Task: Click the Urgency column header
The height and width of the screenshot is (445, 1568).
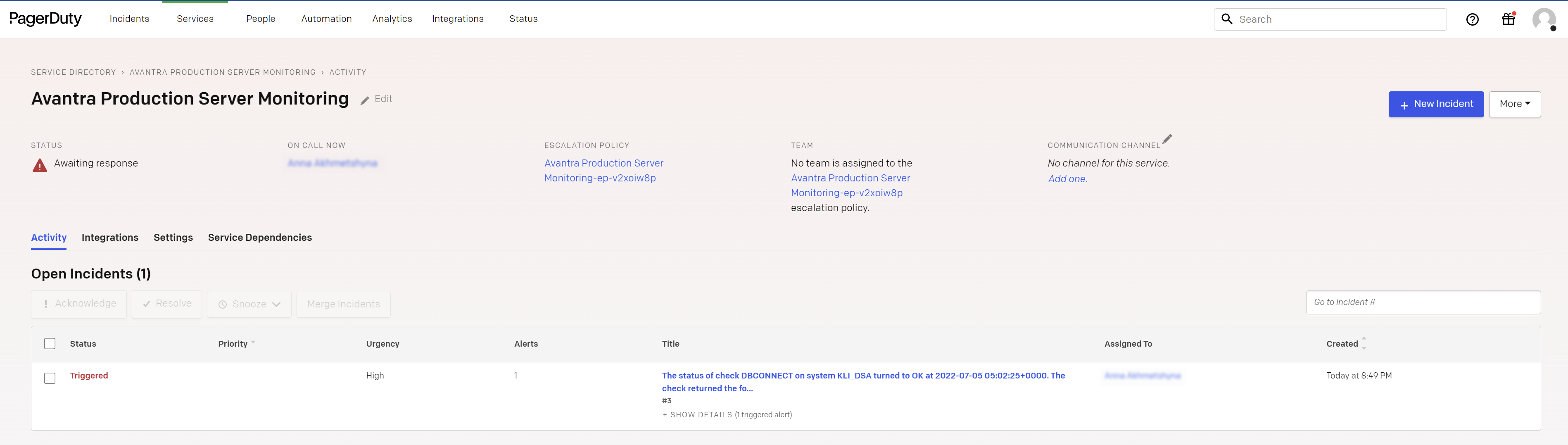Action: 383,344
